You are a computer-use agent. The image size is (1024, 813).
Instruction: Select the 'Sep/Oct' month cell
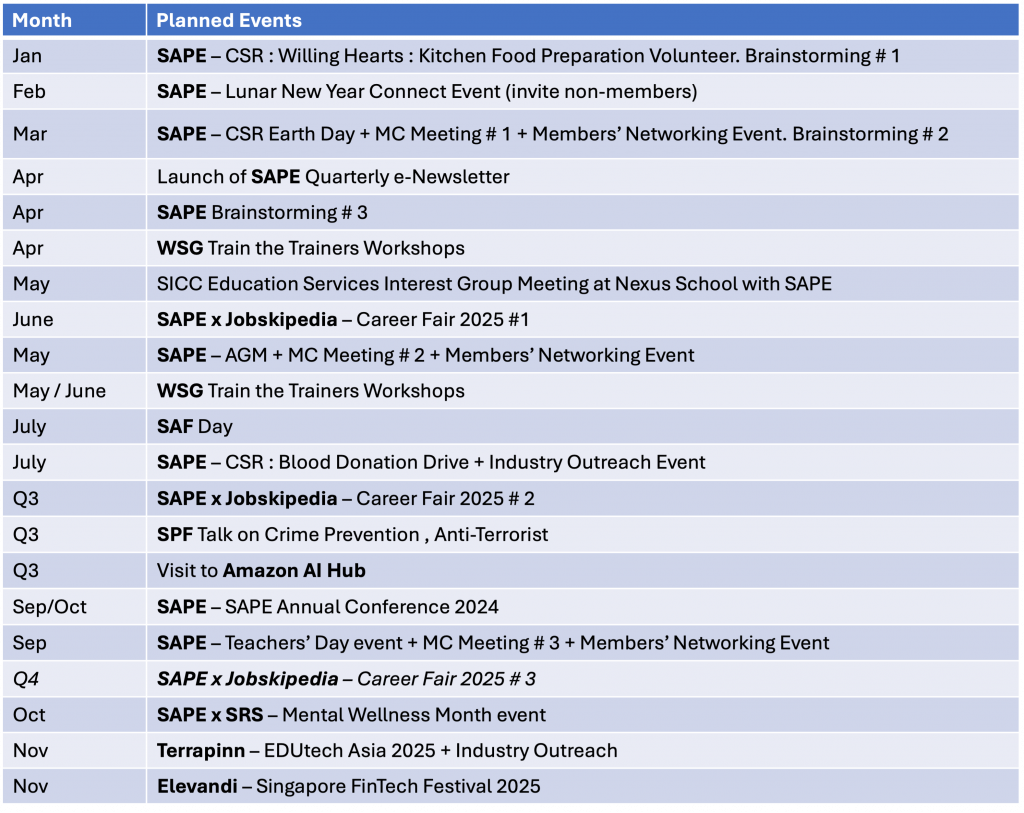pos(74,607)
